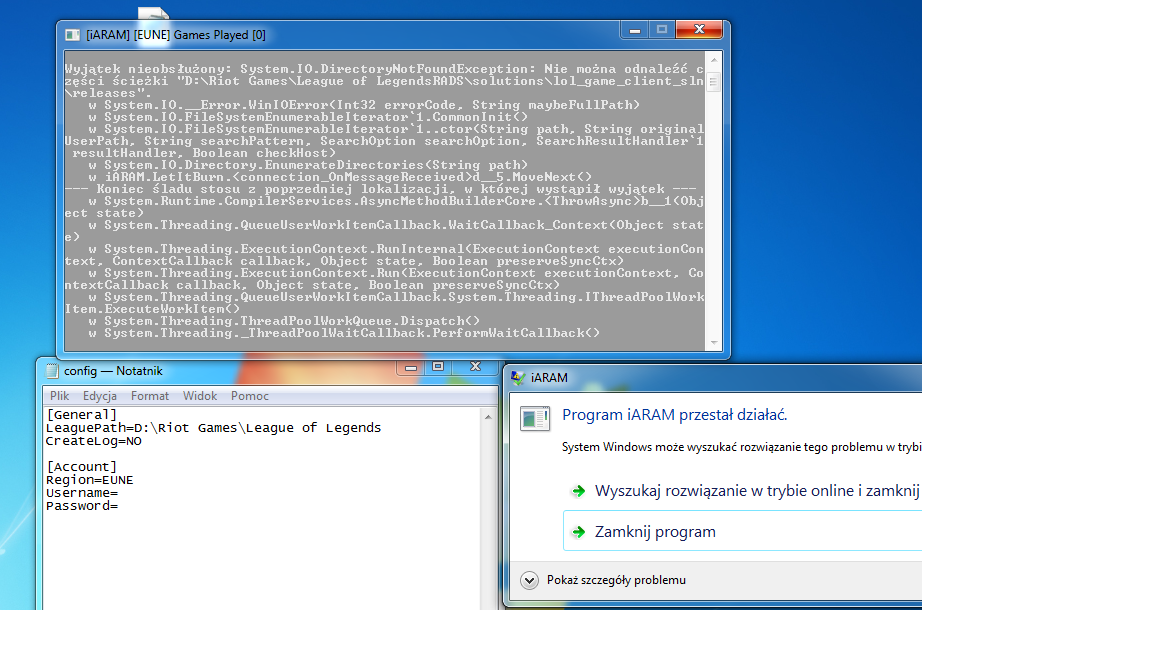Minimize the config Notepad window
The width and height of the screenshot is (1152, 648).
tap(411, 367)
